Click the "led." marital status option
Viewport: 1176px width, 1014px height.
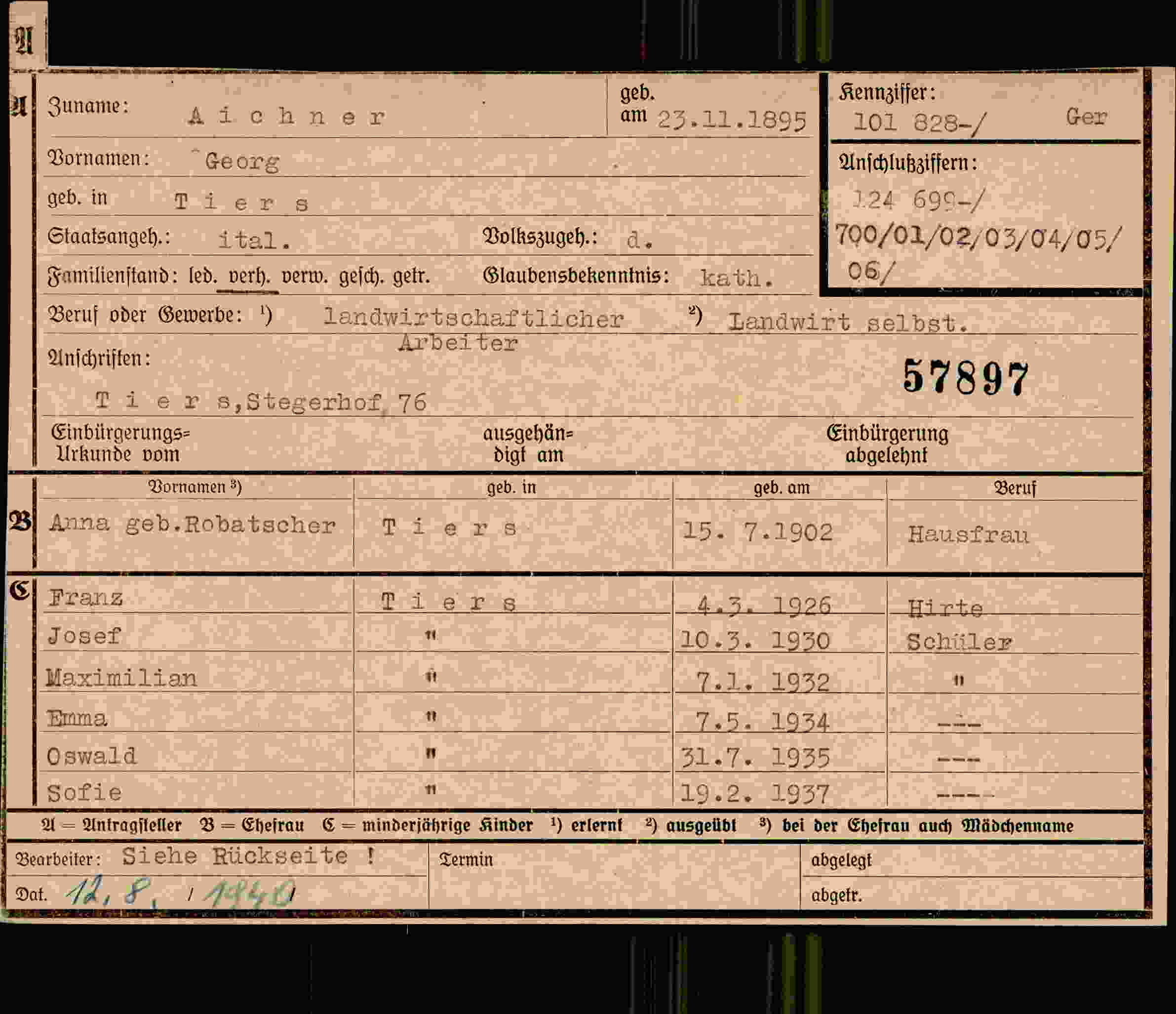pyautogui.click(x=202, y=276)
